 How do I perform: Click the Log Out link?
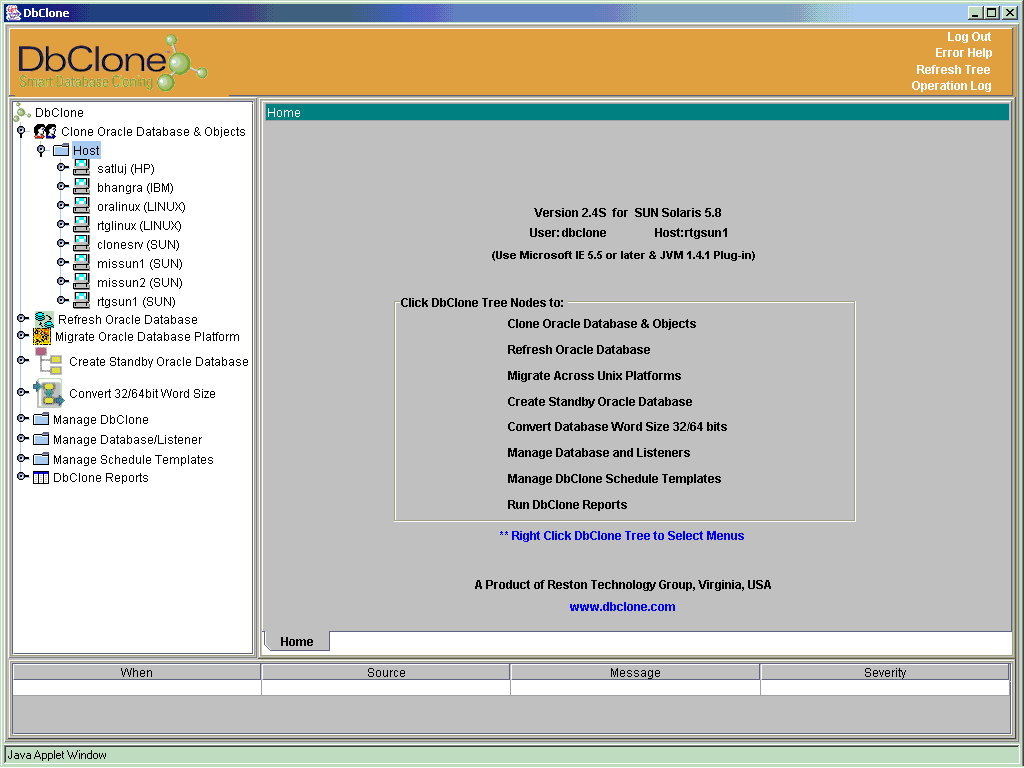click(x=969, y=37)
